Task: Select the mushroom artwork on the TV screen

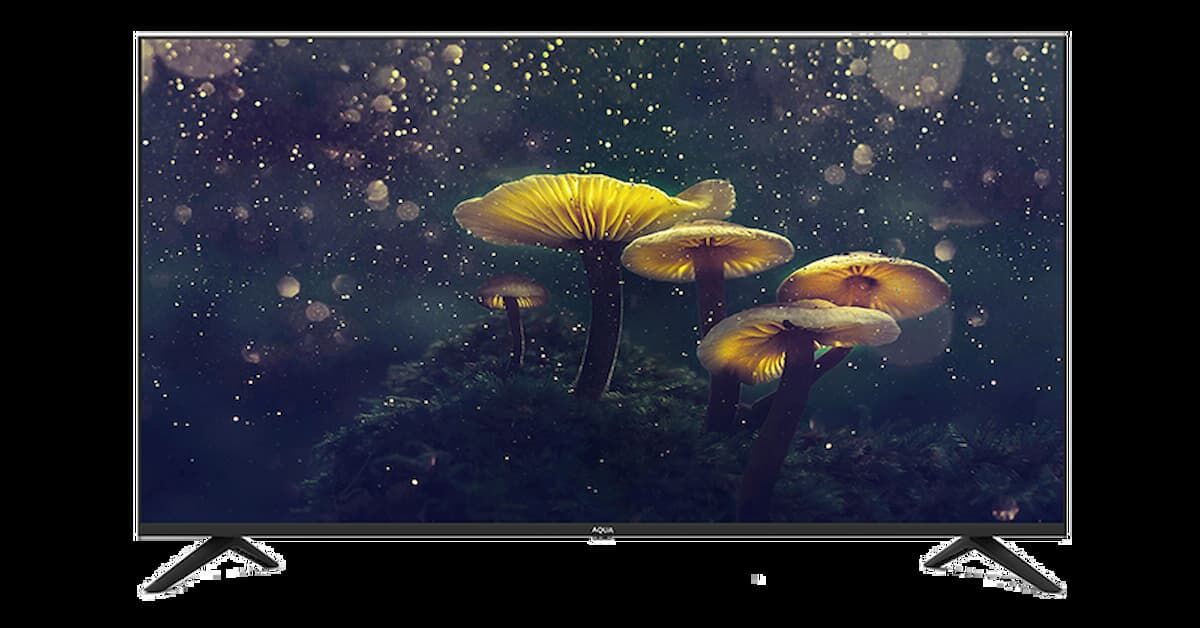Action: click(x=602, y=279)
